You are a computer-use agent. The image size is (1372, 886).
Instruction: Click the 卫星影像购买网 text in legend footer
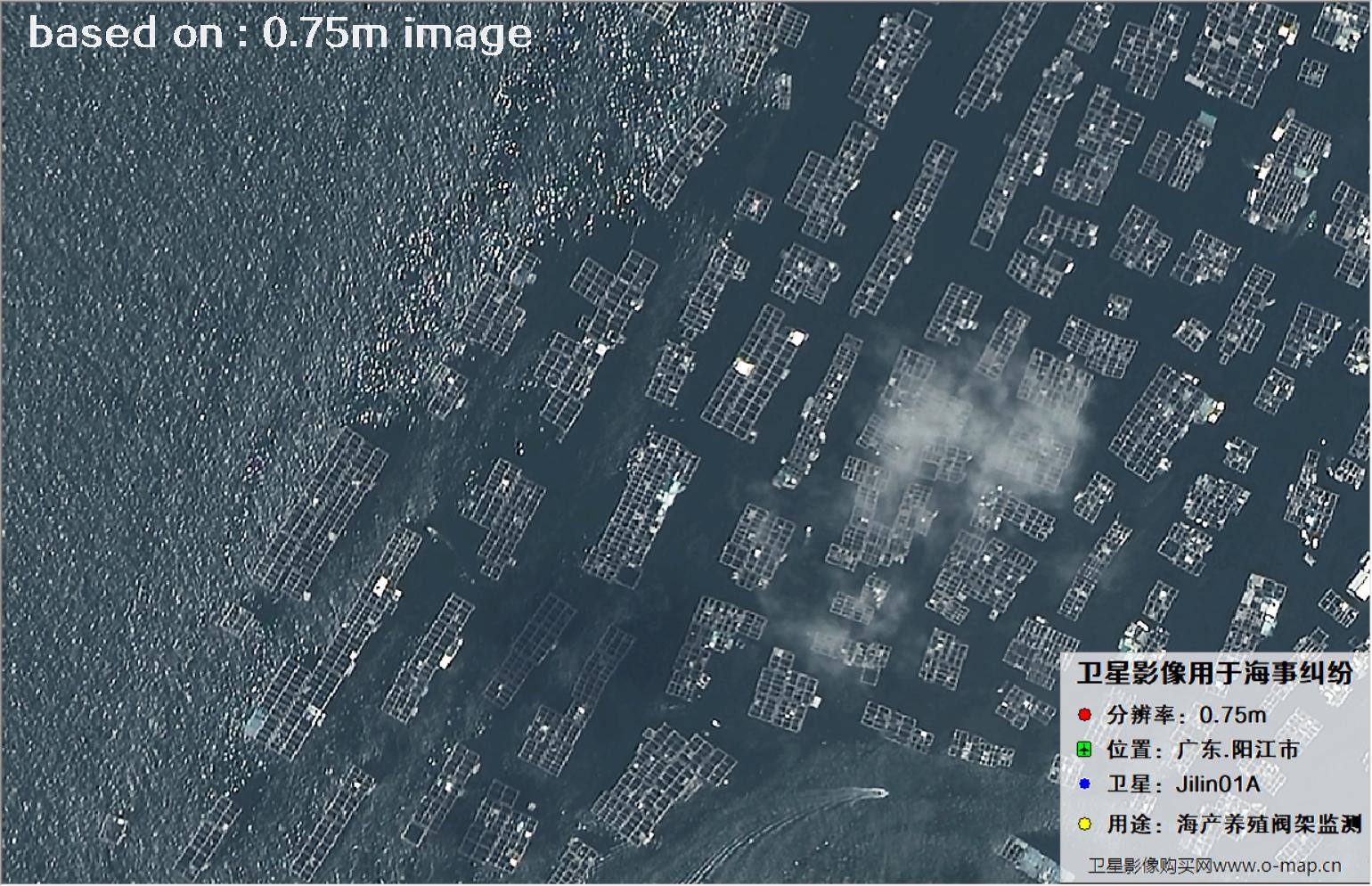click(1148, 865)
